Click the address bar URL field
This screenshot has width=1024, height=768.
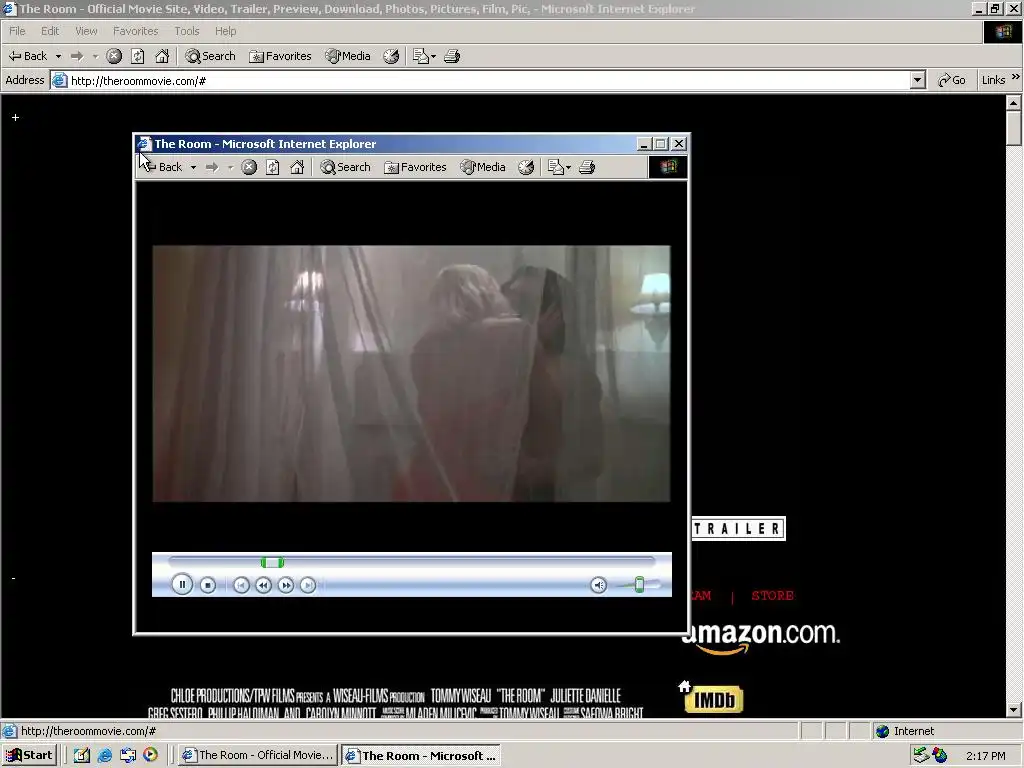point(480,80)
